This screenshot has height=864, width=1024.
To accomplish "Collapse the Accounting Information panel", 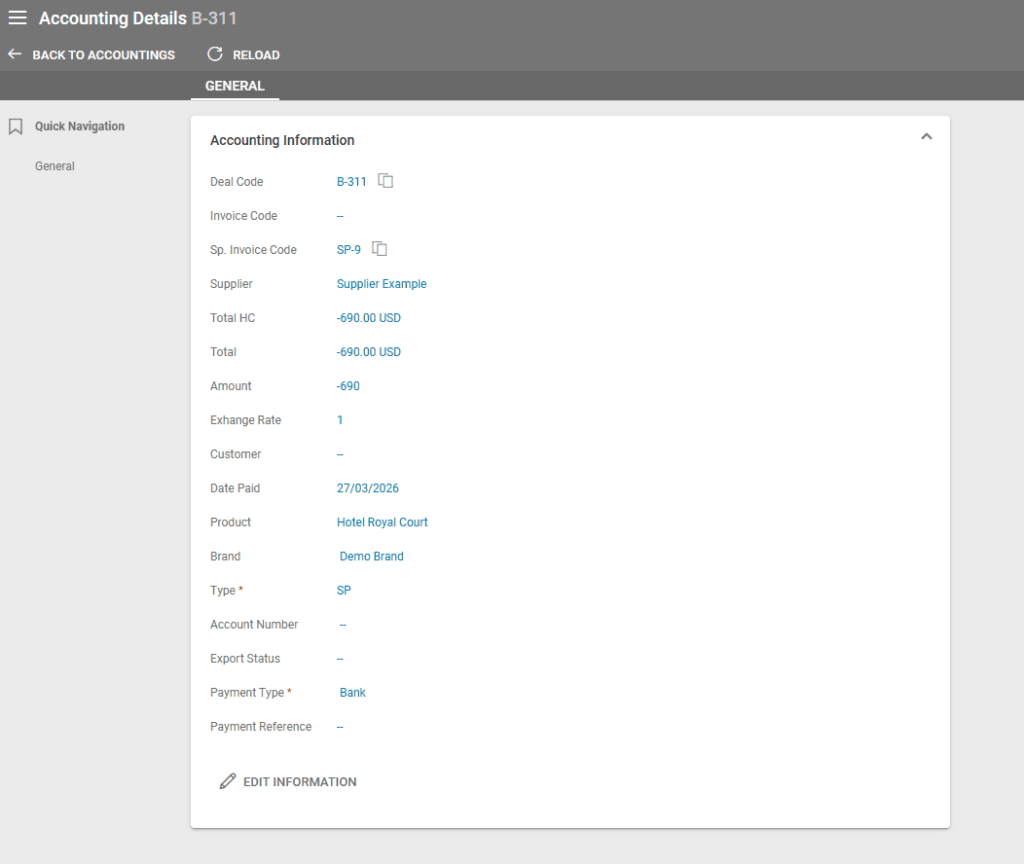I will pos(926,137).
